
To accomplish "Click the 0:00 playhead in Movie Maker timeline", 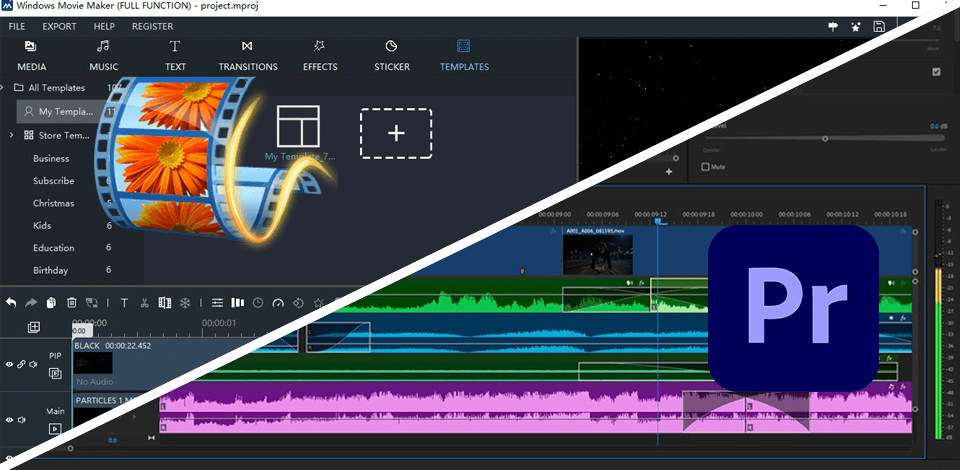I will click(81, 330).
